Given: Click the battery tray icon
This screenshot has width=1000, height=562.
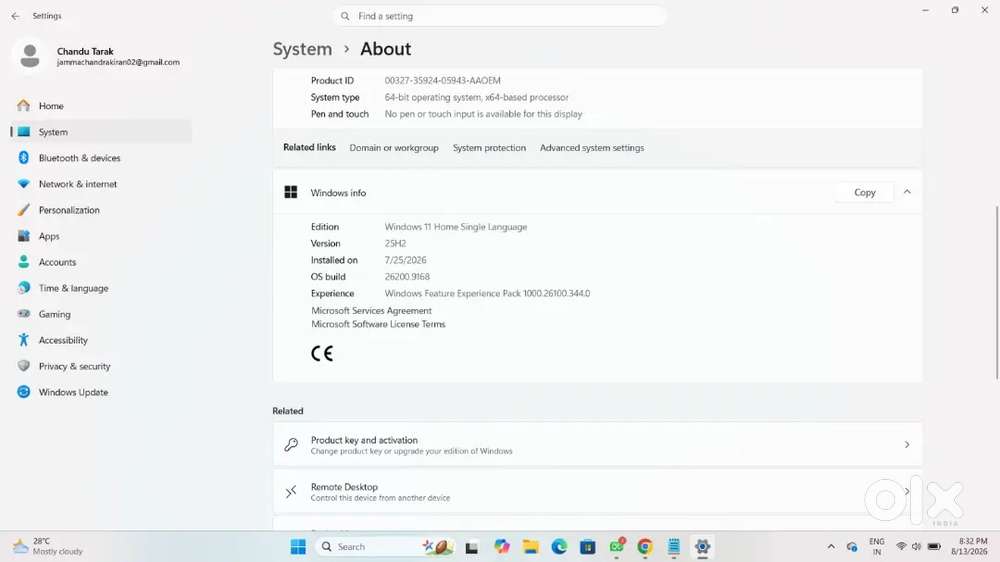Looking at the screenshot, I should tap(934, 547).
